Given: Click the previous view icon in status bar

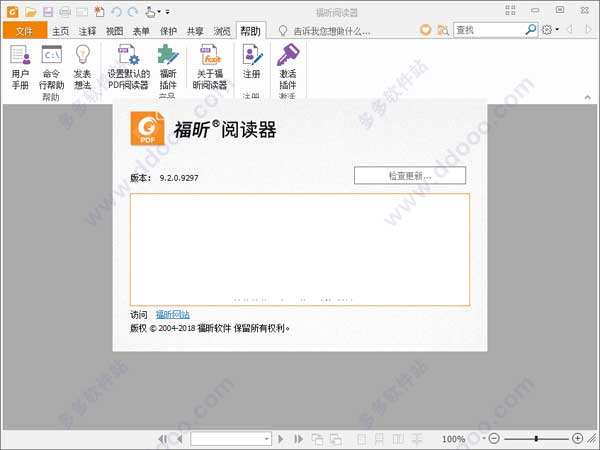Looking at the screenshot, I should coord(317,439).
